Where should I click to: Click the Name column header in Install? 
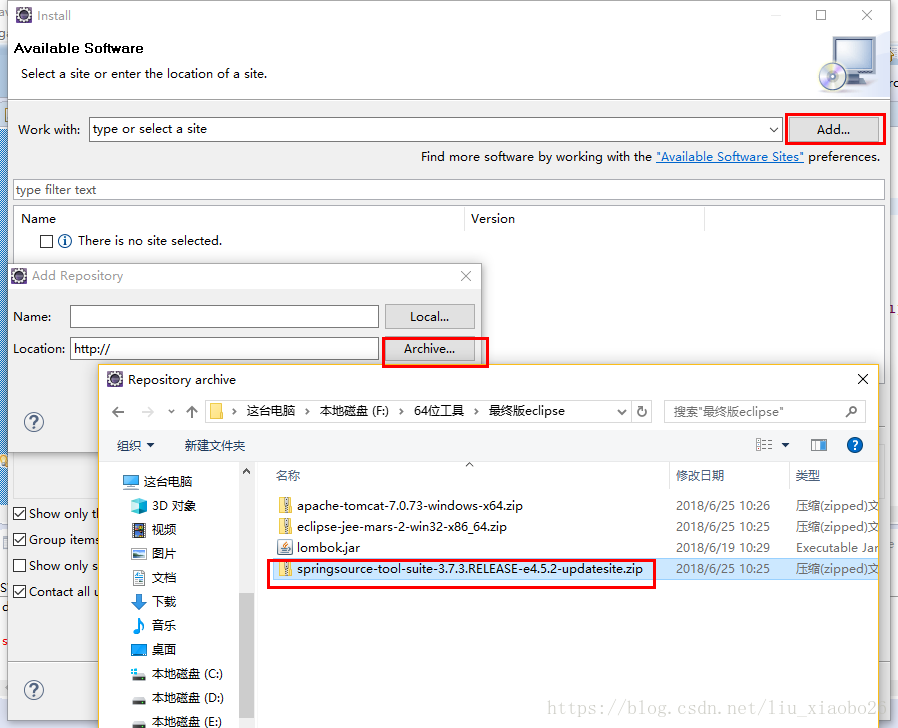38,219
